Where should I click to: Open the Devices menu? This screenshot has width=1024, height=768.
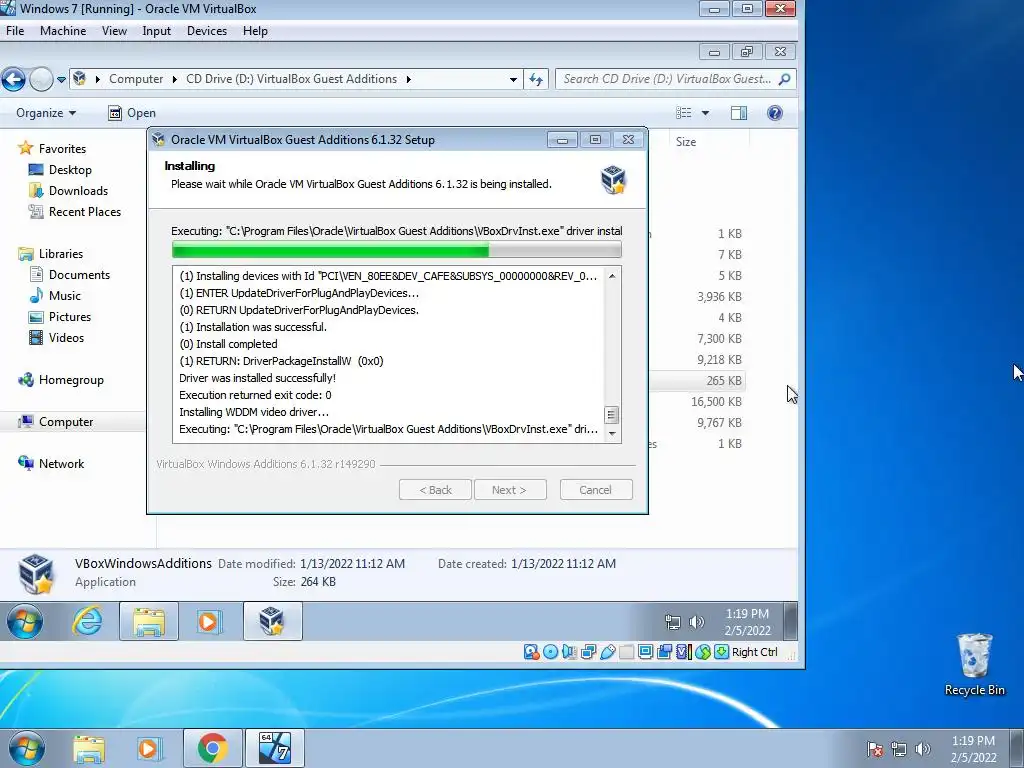207,31
